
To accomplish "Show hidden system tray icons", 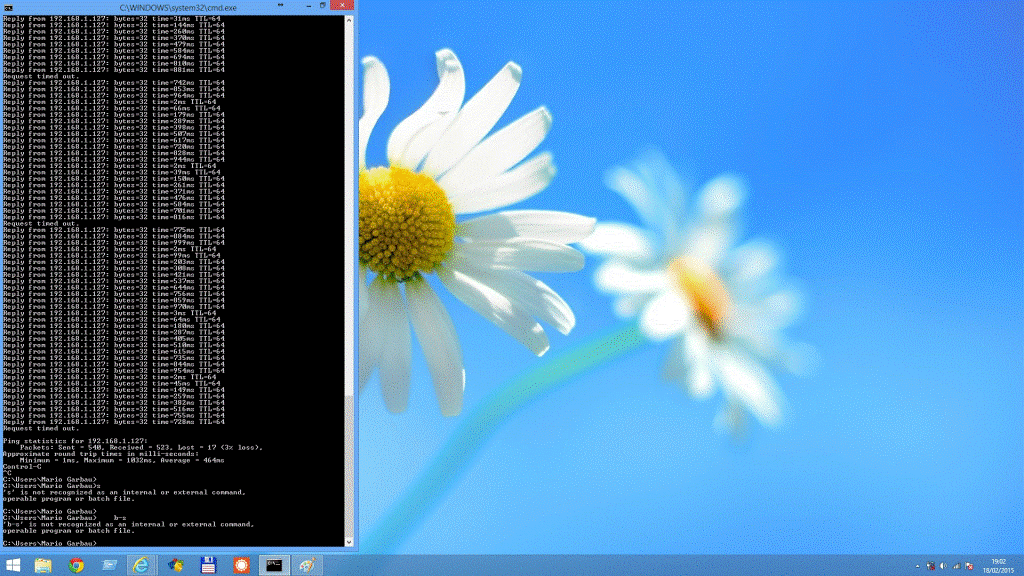I will pos(915,566).
